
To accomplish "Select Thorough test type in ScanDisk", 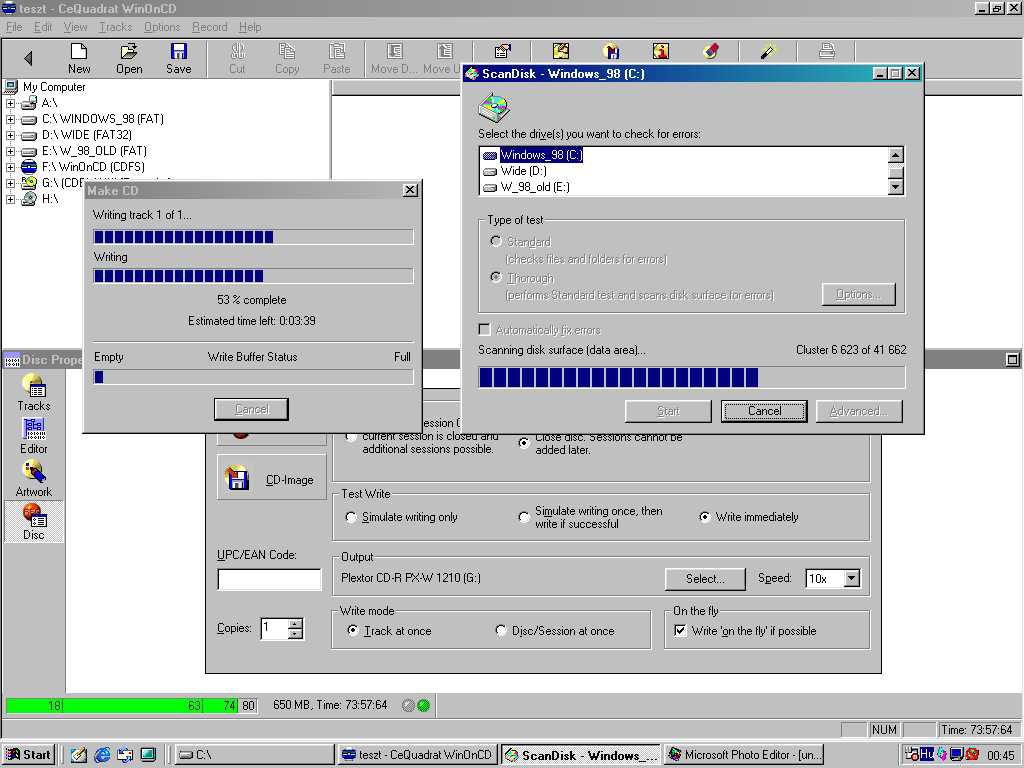I will pos(496,278).
